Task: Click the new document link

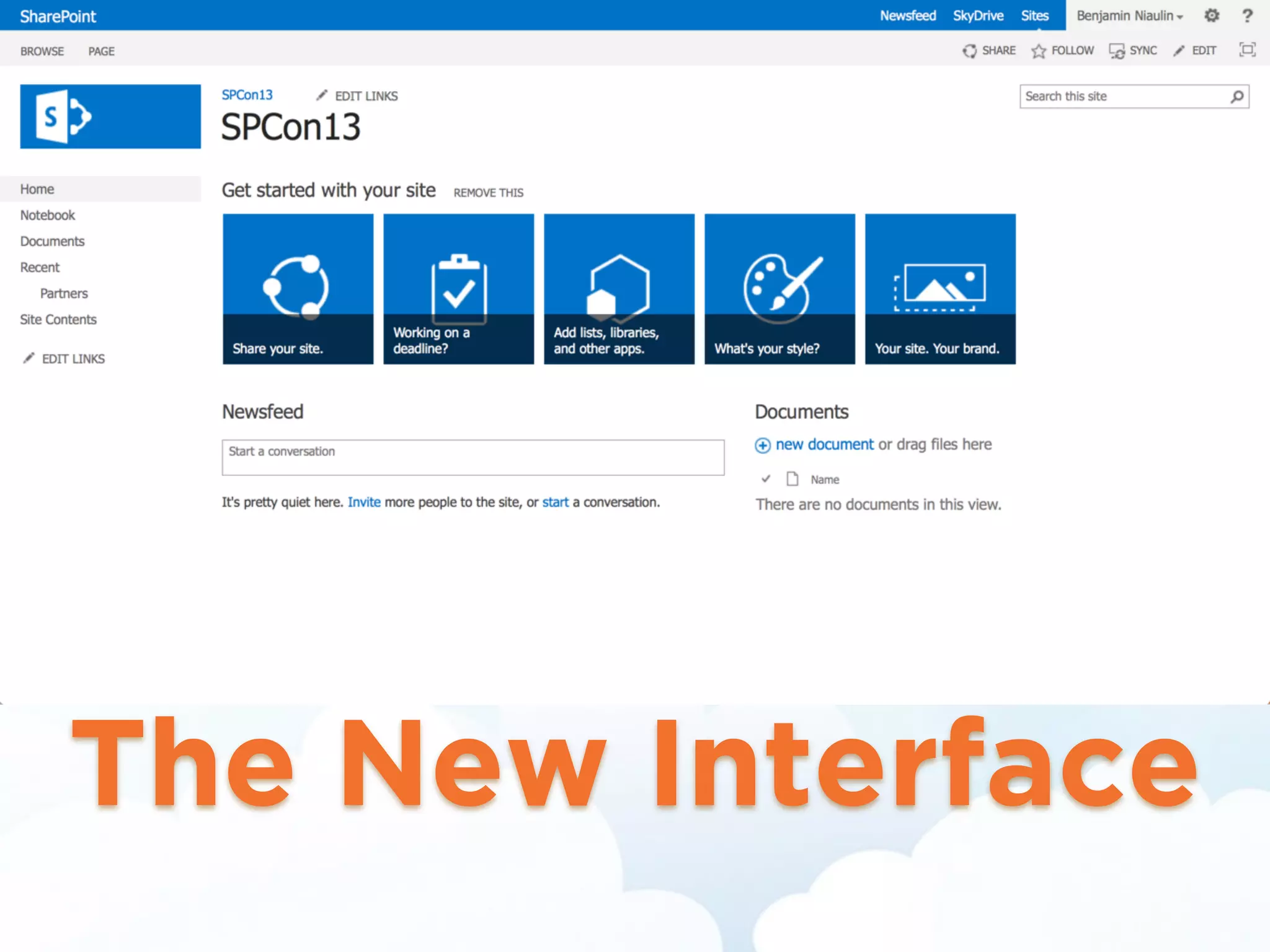Action: tap(824, 444)
